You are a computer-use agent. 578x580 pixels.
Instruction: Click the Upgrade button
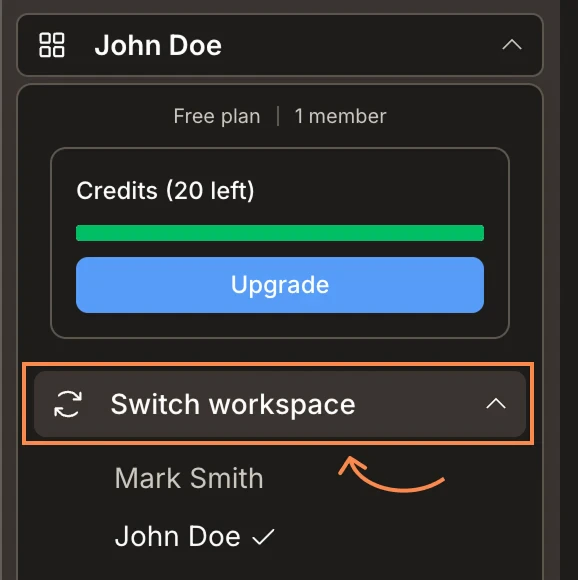click(x=280, y=285)
